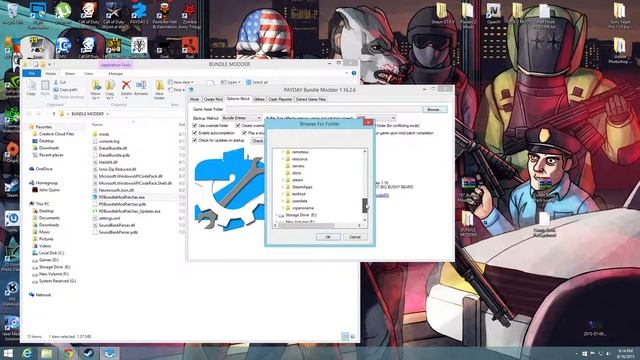This screenshot has width=640, height=360.
Task: Click the Windows Start button
Action: coord(8,353)
